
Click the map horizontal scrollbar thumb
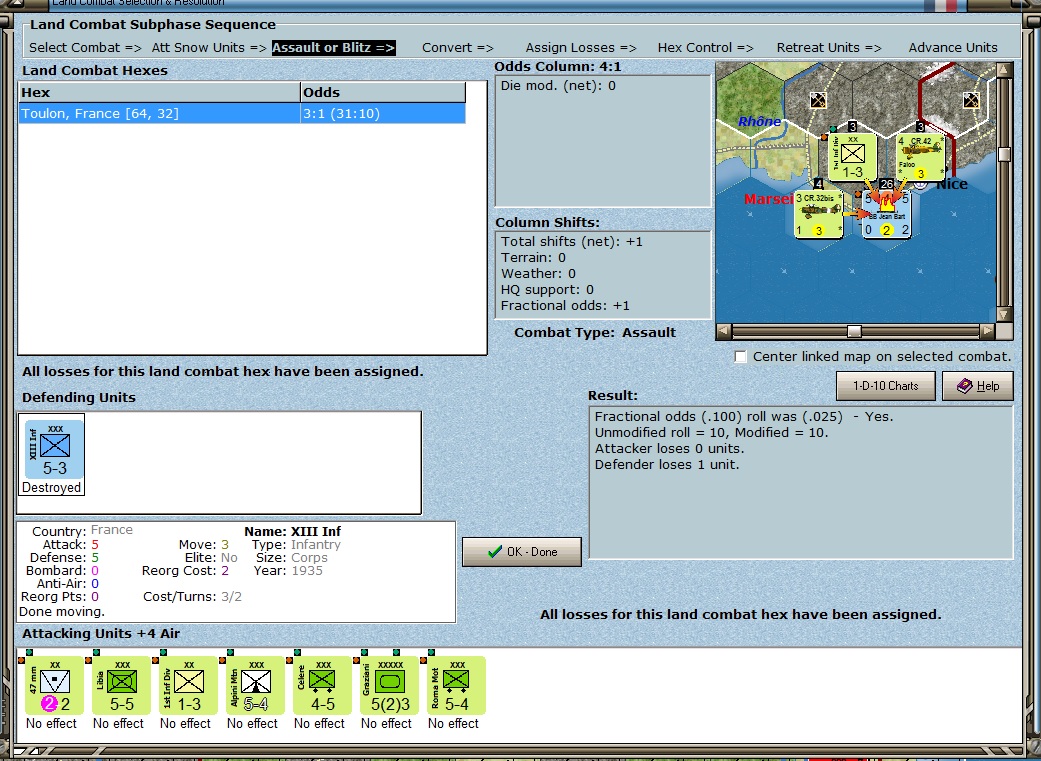pyautogui.click(x=854, y=331)
